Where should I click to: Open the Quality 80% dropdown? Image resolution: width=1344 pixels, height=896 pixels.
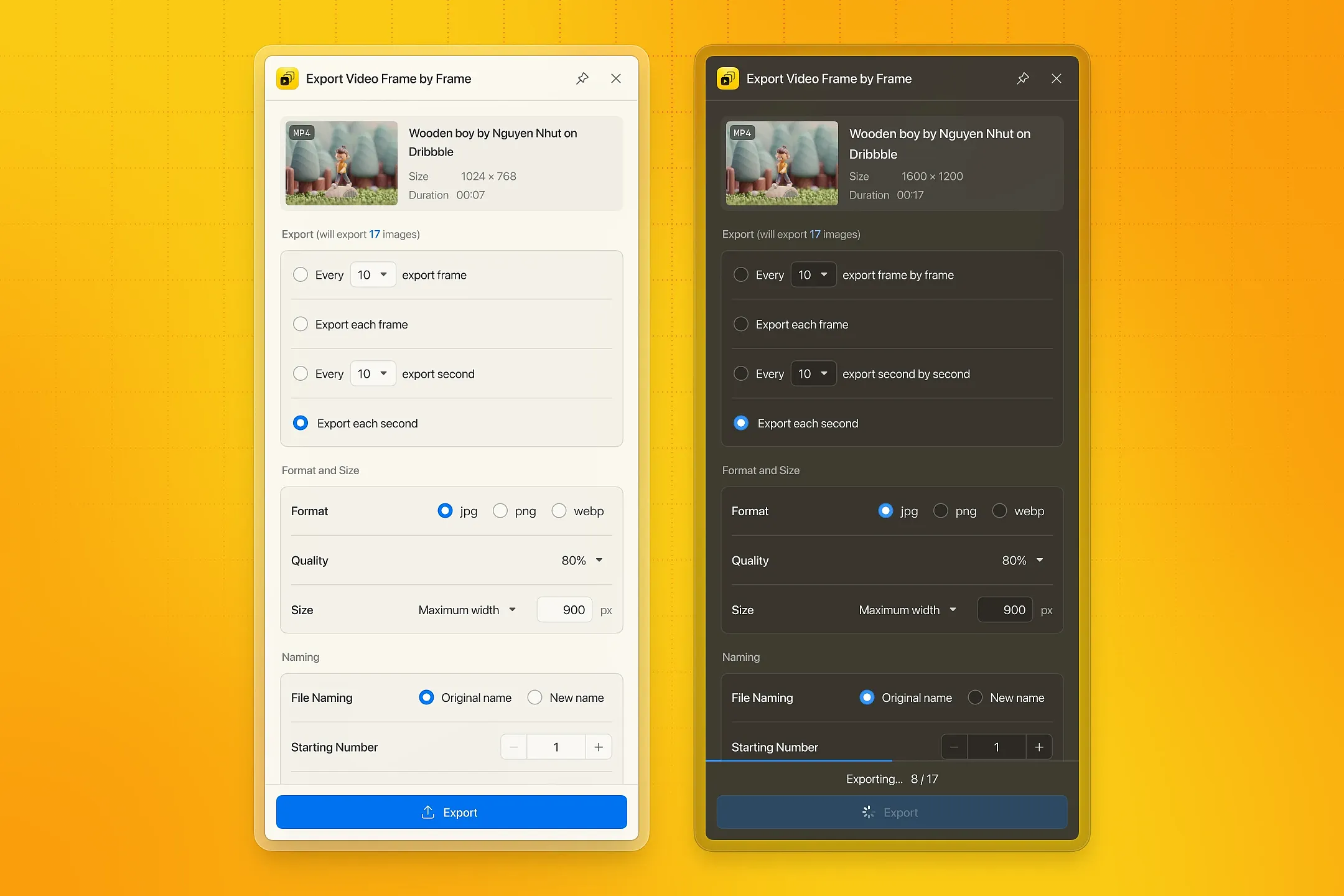coord(581,560)
